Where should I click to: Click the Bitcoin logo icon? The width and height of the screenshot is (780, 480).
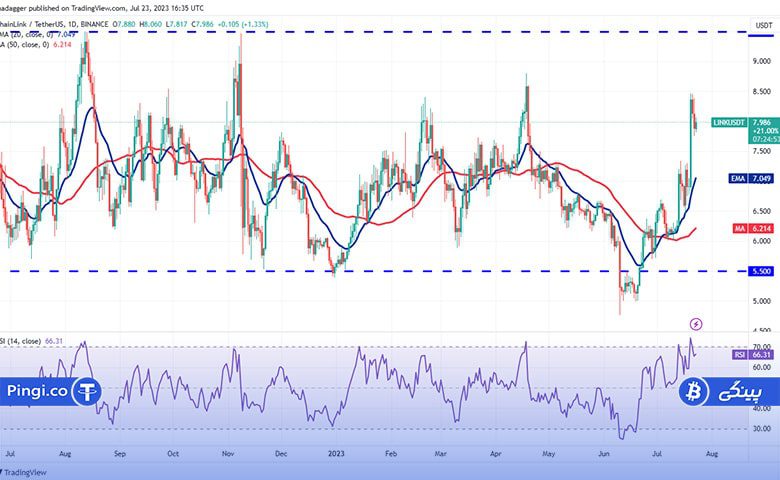coord(693,391)
